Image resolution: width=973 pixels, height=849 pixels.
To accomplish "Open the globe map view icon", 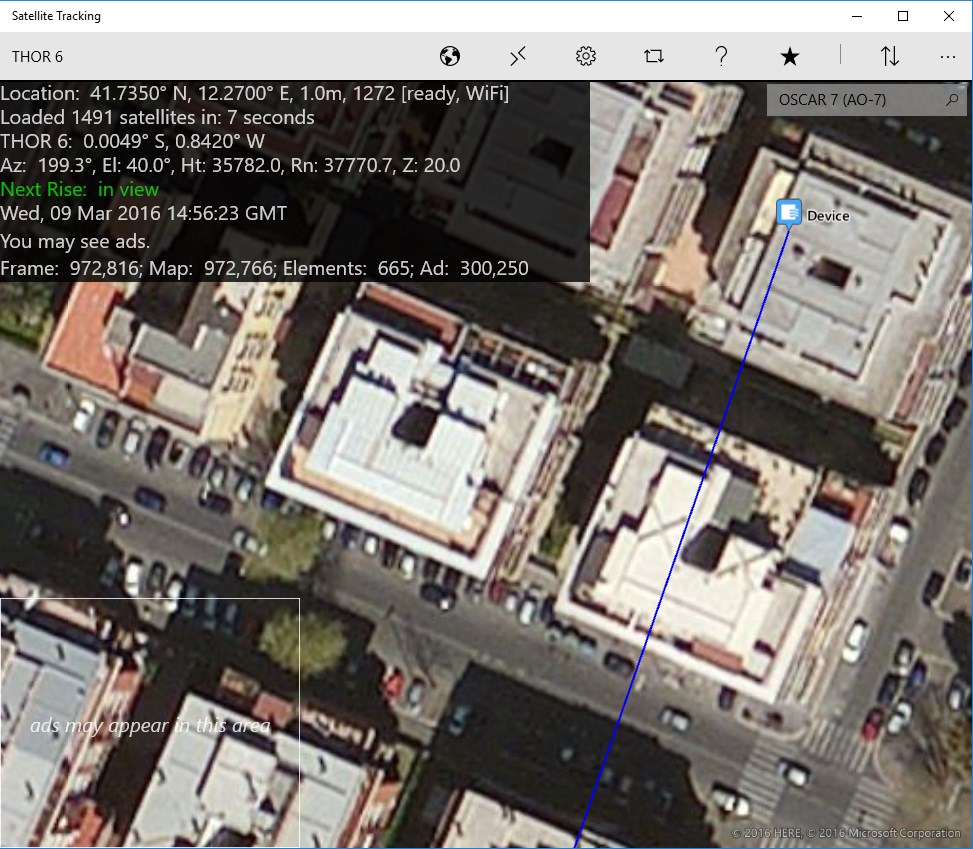I will (x=450, y=56).
